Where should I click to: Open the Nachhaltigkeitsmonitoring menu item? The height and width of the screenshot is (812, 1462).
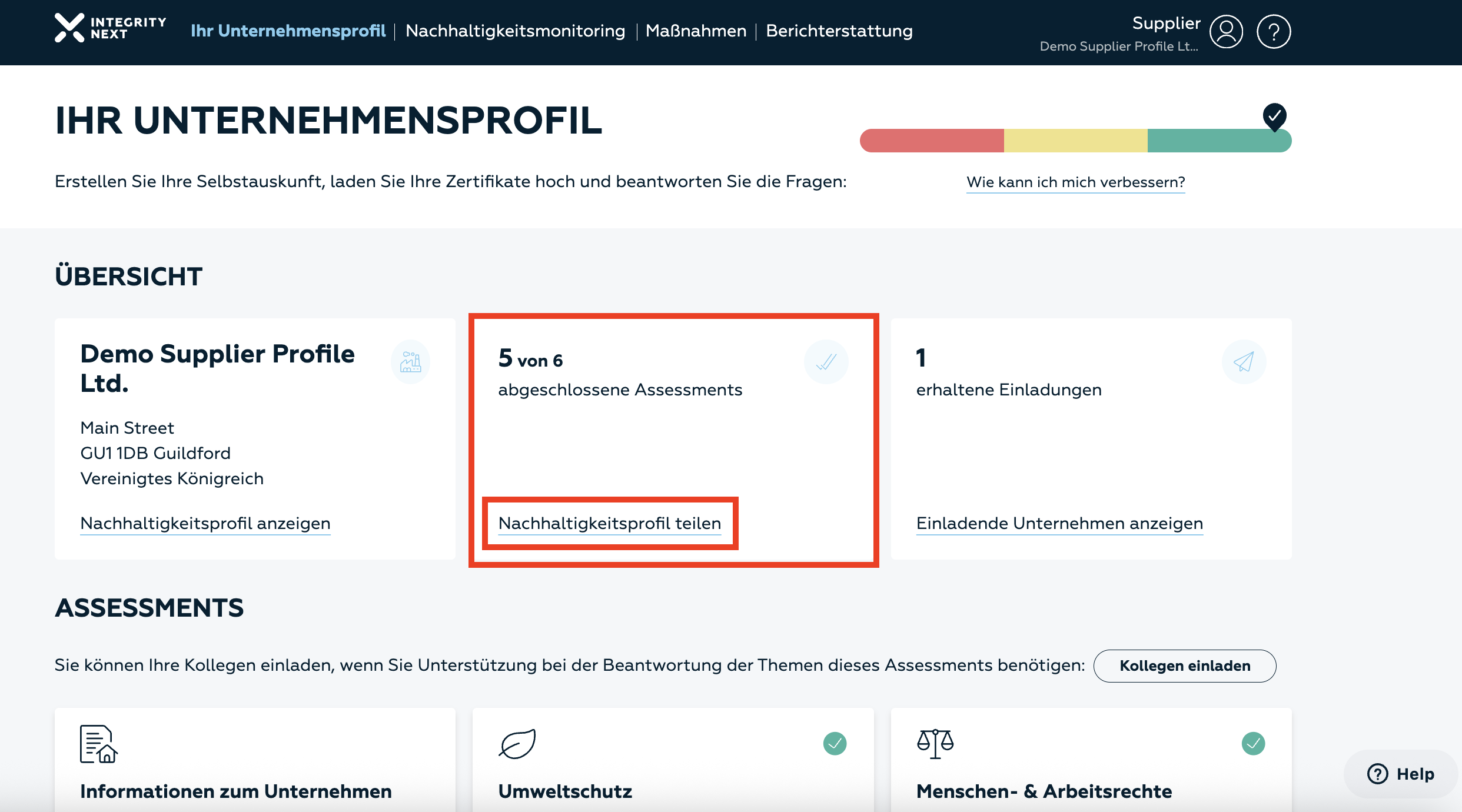coord(515,31)
